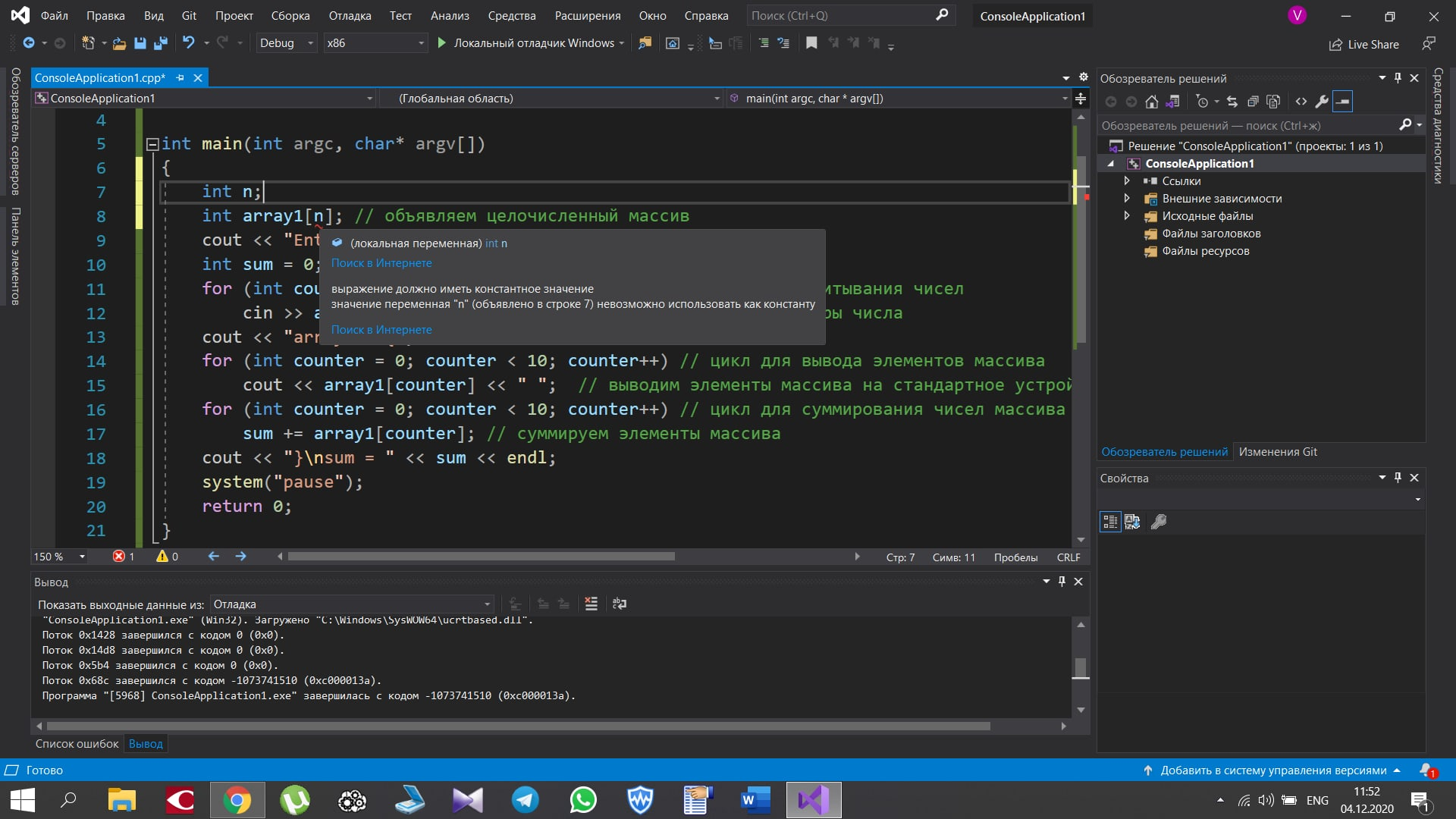This screenshot has height=819, width=1456.
Task: Click the first 'Поиск в Интернете' link
Action: pos(381,263)
